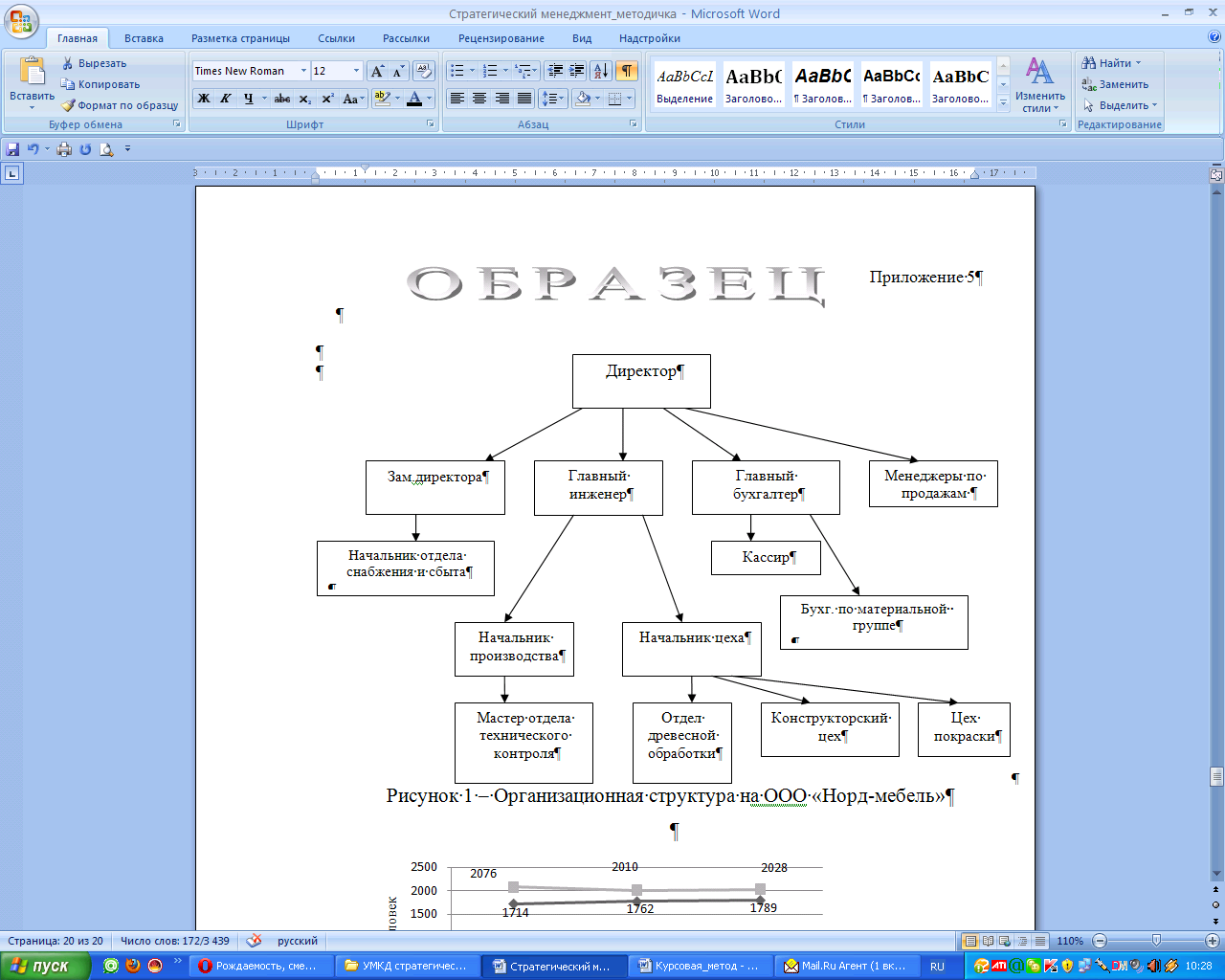Undo the last action
This screenshot has width=1225, height=980.
pos(33,149)
